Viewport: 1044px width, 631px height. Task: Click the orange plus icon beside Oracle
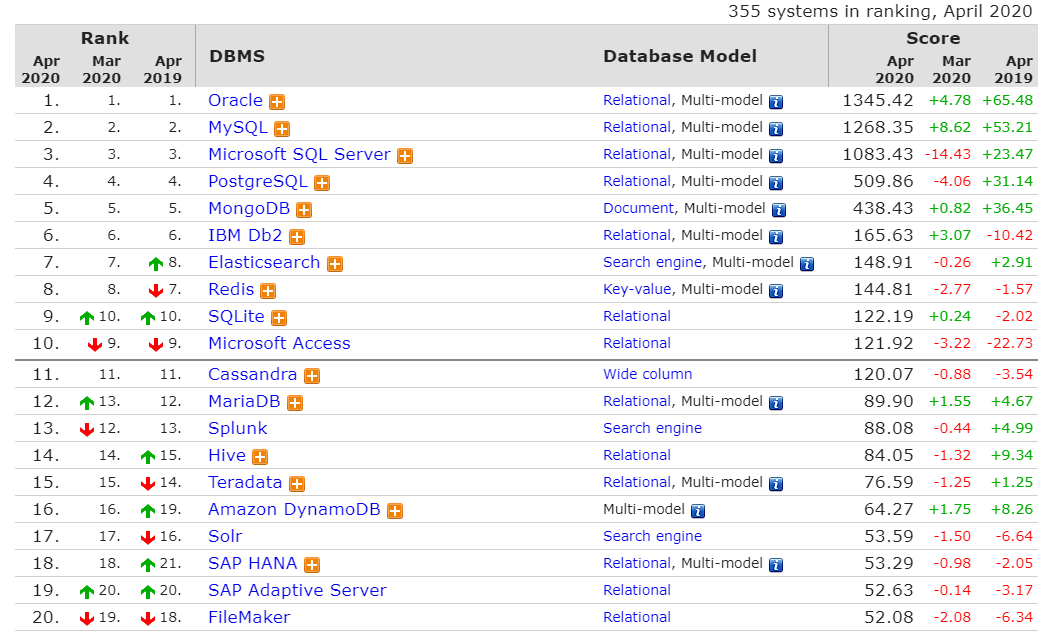pyautogui.click(x=277, y=102)
